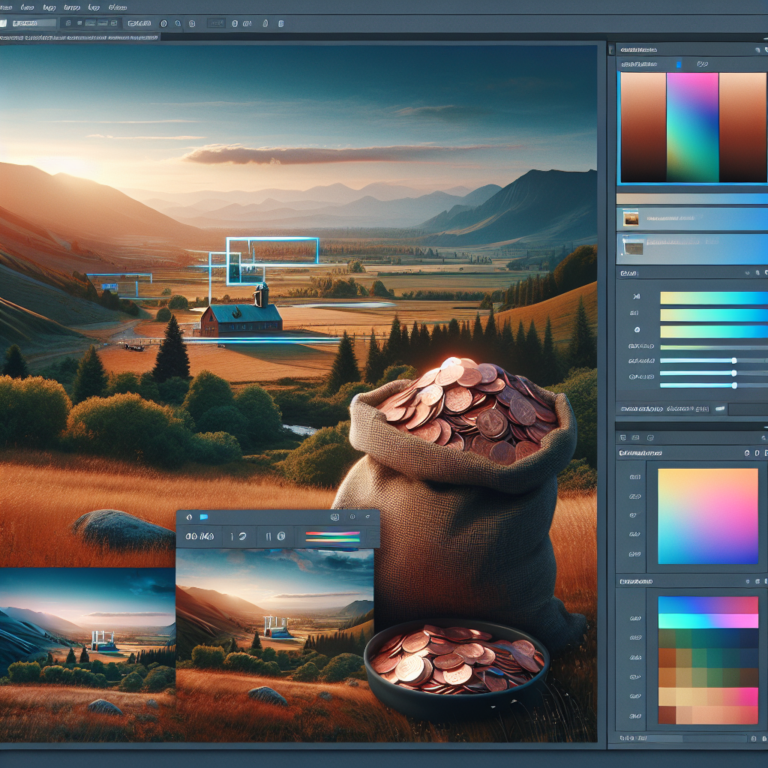
Task: Click the horizontal tan-to-blue gradient bar
Action: point(692,198)
